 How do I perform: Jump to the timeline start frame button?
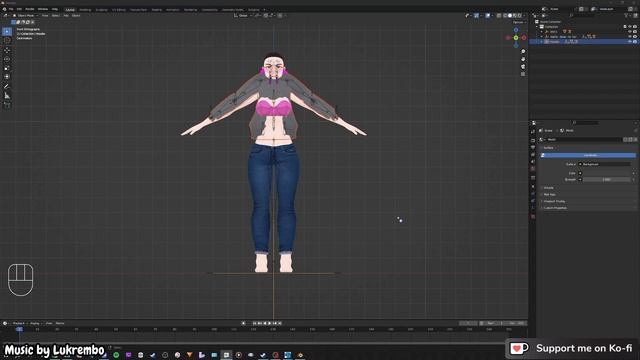pos(254,323)
